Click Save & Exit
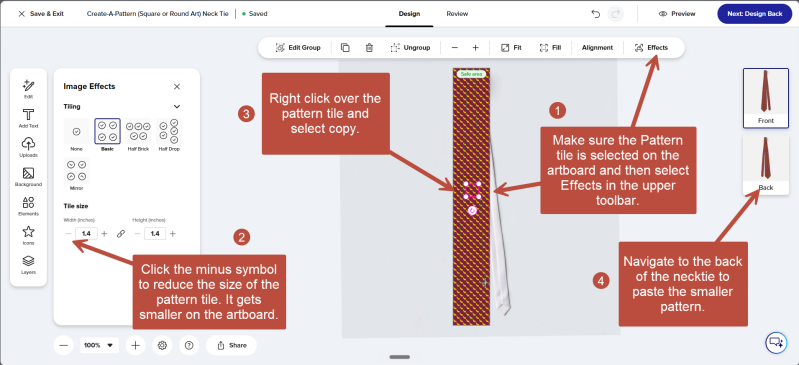The width and height of the screenshot is (799, 365). [41, 14]
